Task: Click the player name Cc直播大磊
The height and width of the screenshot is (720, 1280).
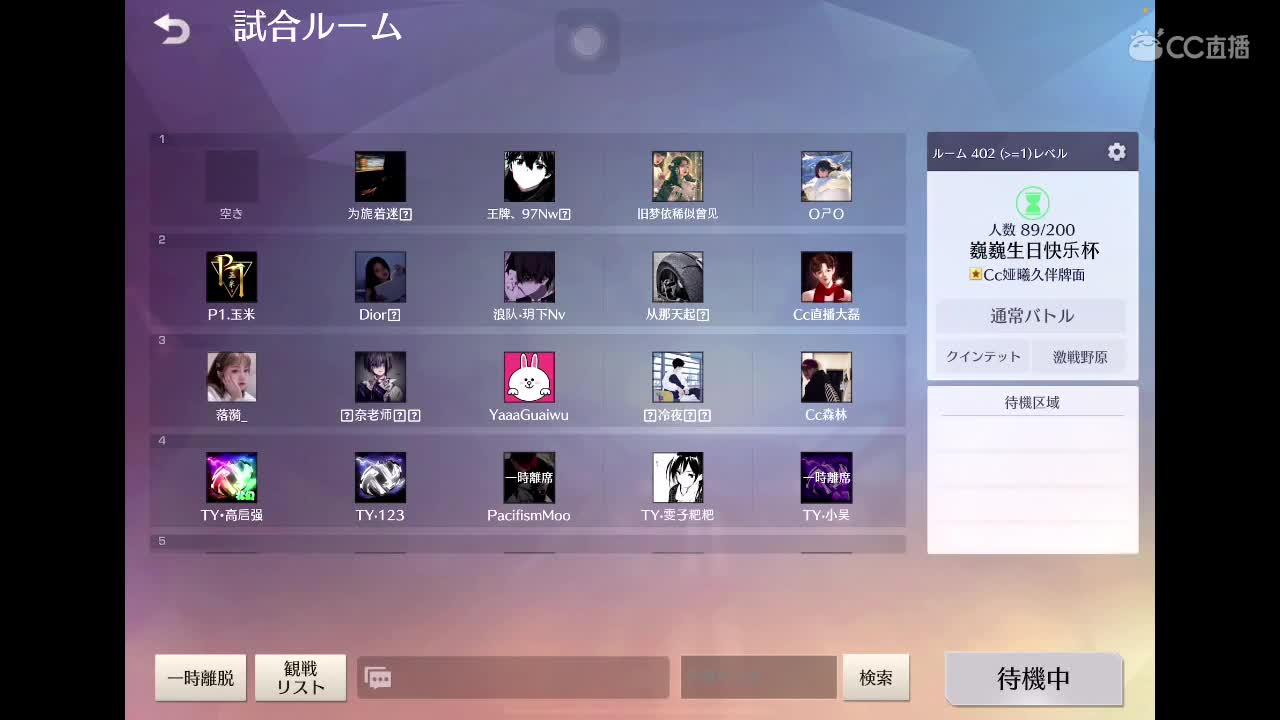Action: click(x=826, y=315)
